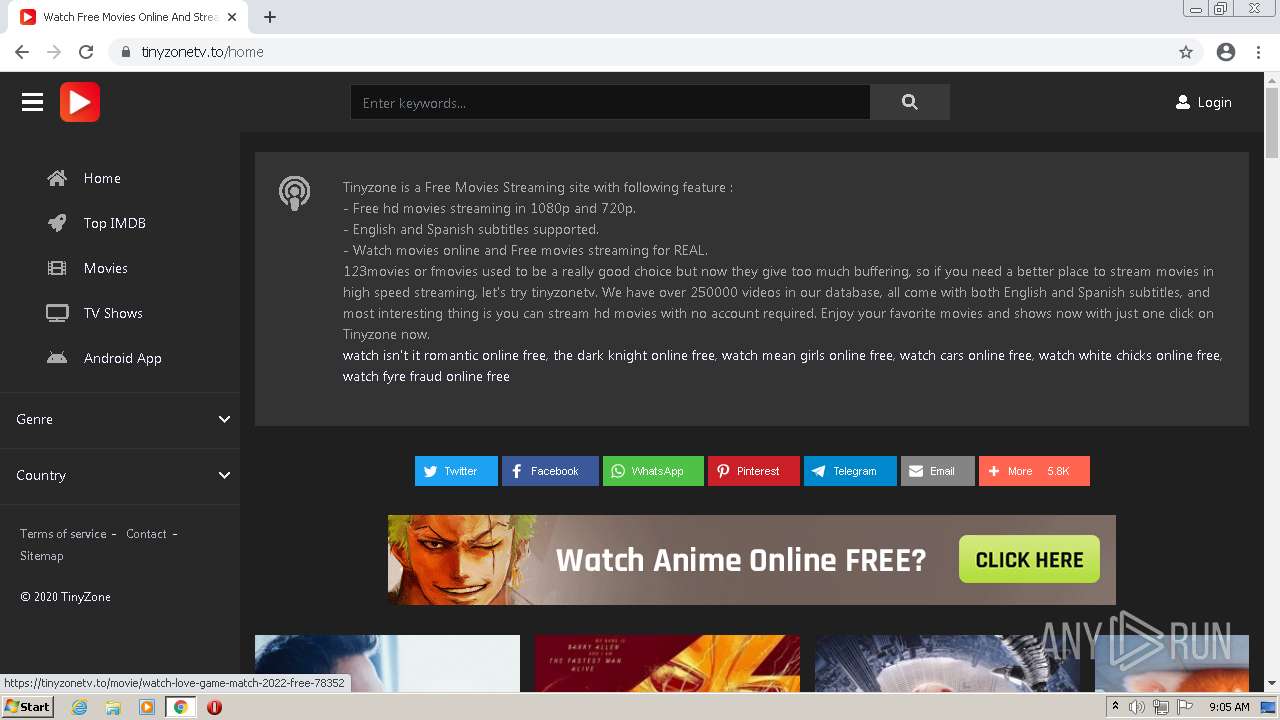Click the volume speaker tray icon
This screenshot has height=720, width=1280.
1137,707
